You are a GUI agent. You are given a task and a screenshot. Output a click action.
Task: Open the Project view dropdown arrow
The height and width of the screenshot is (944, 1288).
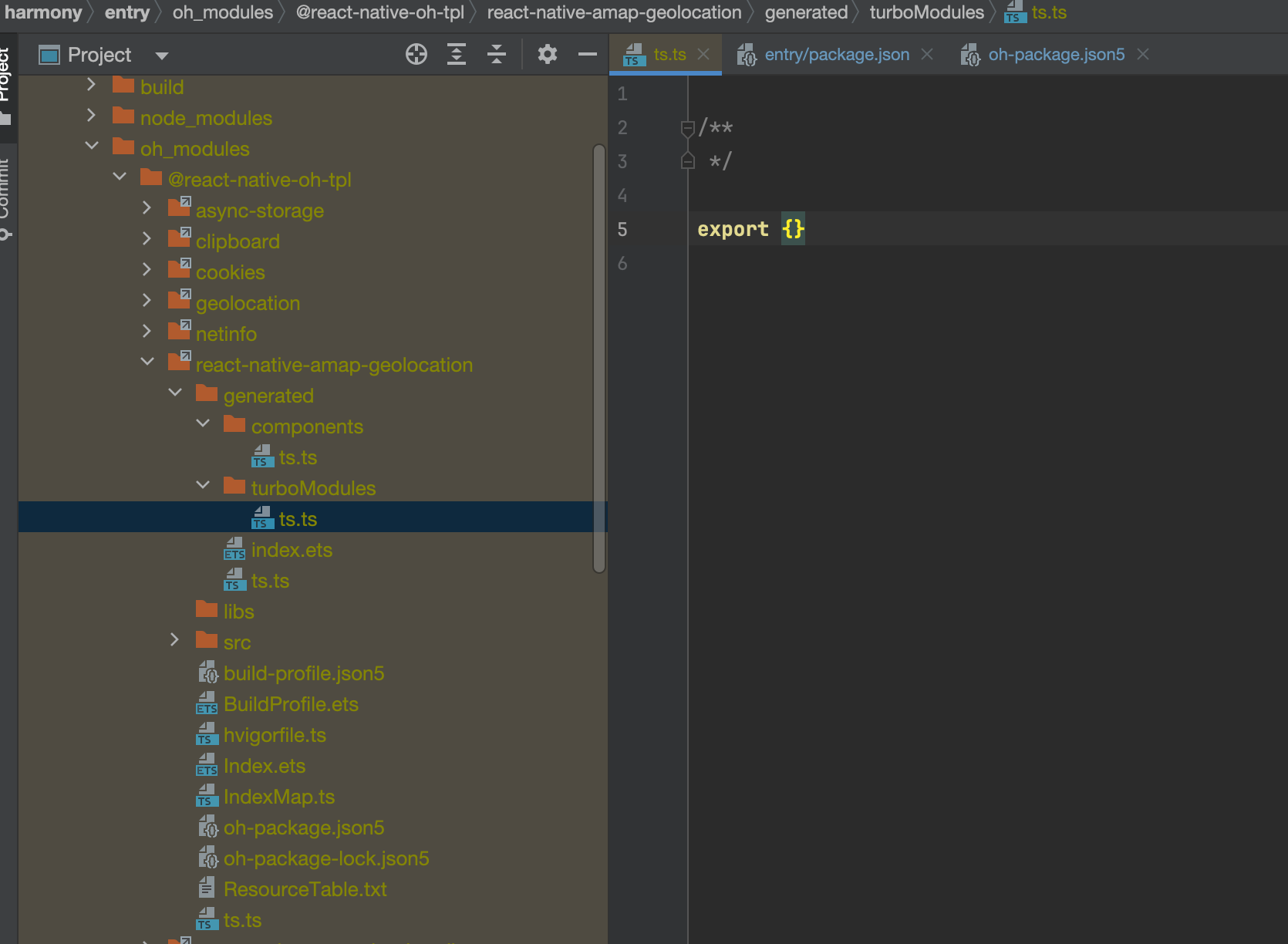pos(162,56)
